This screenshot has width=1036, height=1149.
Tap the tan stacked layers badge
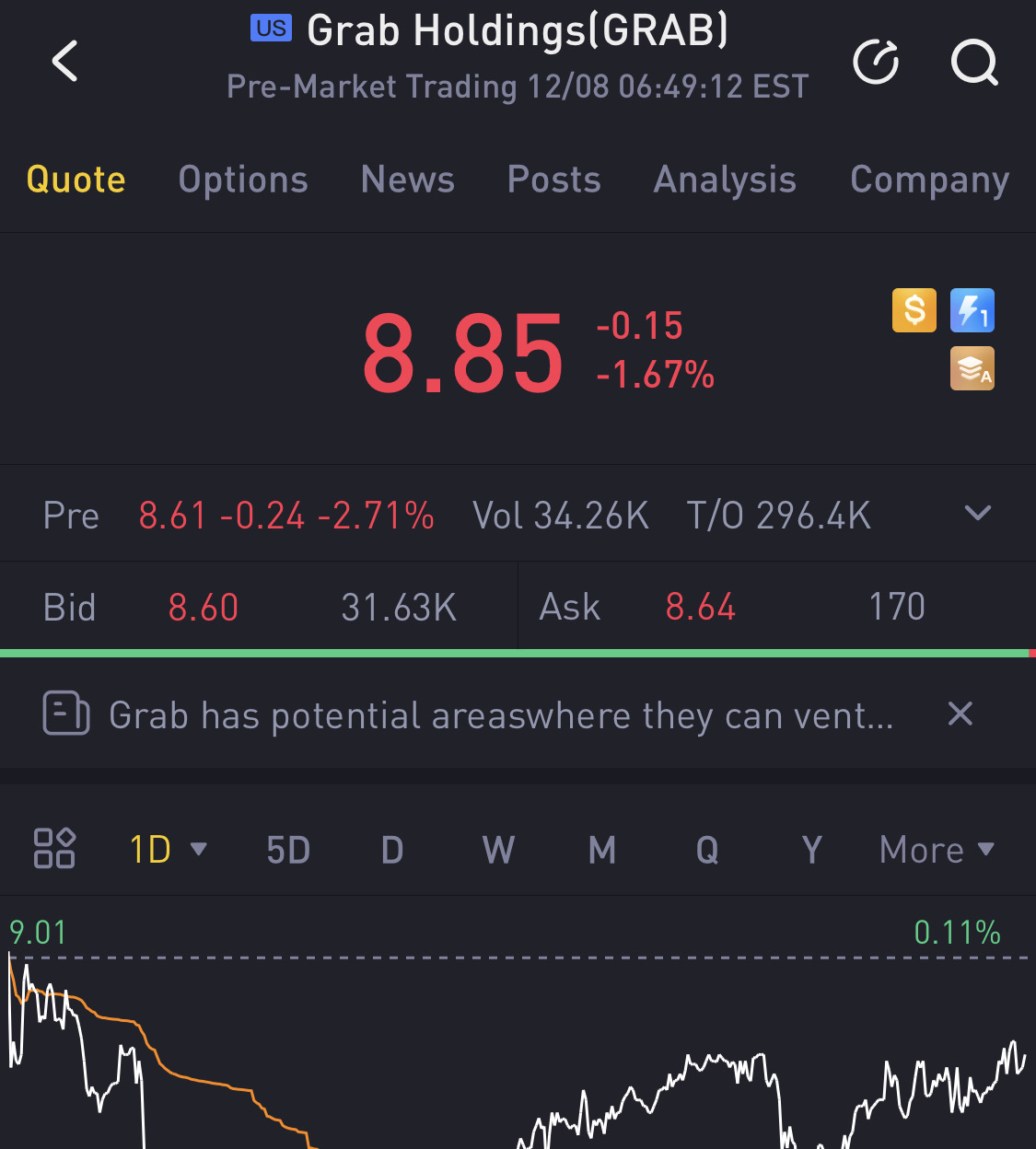click(972, 368)
